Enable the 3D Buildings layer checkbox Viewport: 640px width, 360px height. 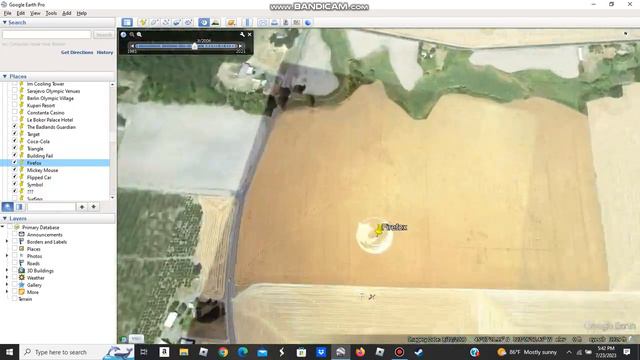point(15,271)
